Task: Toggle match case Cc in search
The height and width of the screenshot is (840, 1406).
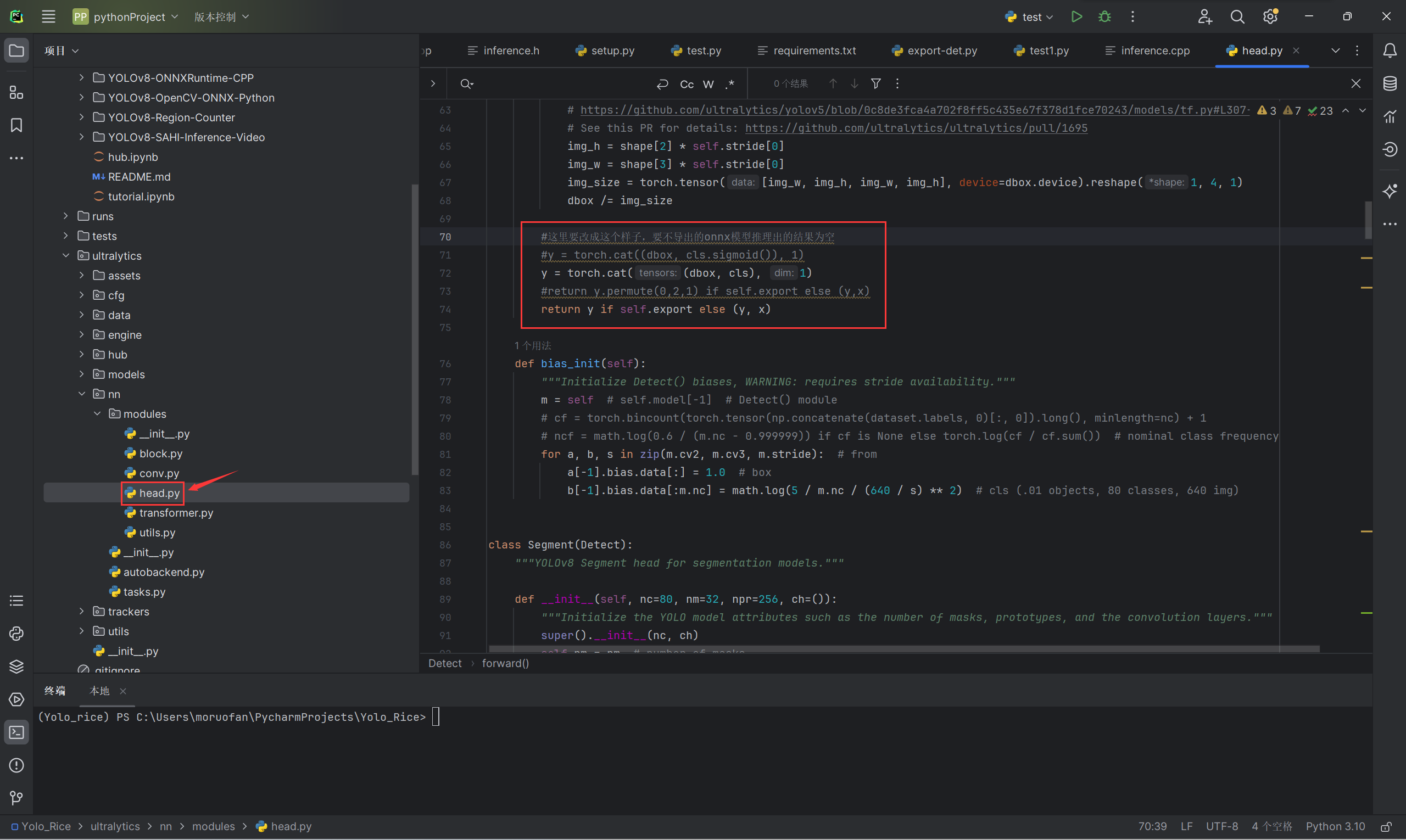Action: (687, 85)
